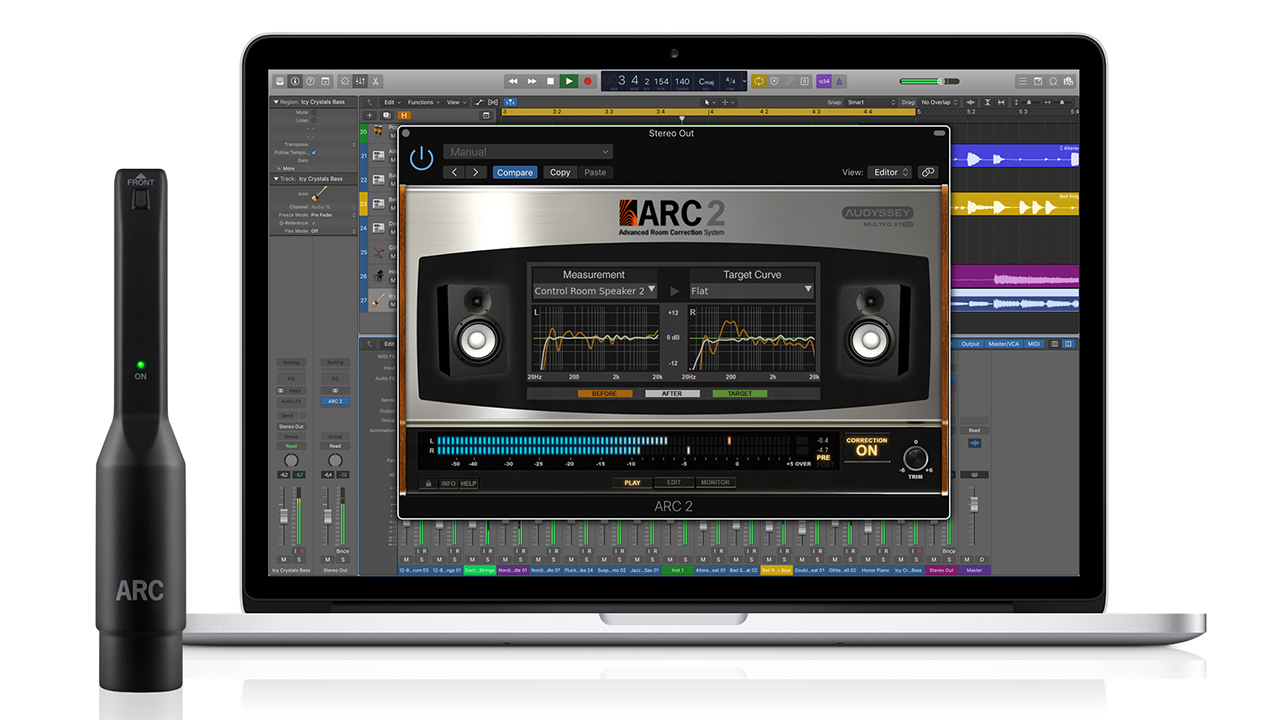
Task: Open the View dropdown set to Editor
Action: point(889,172)
